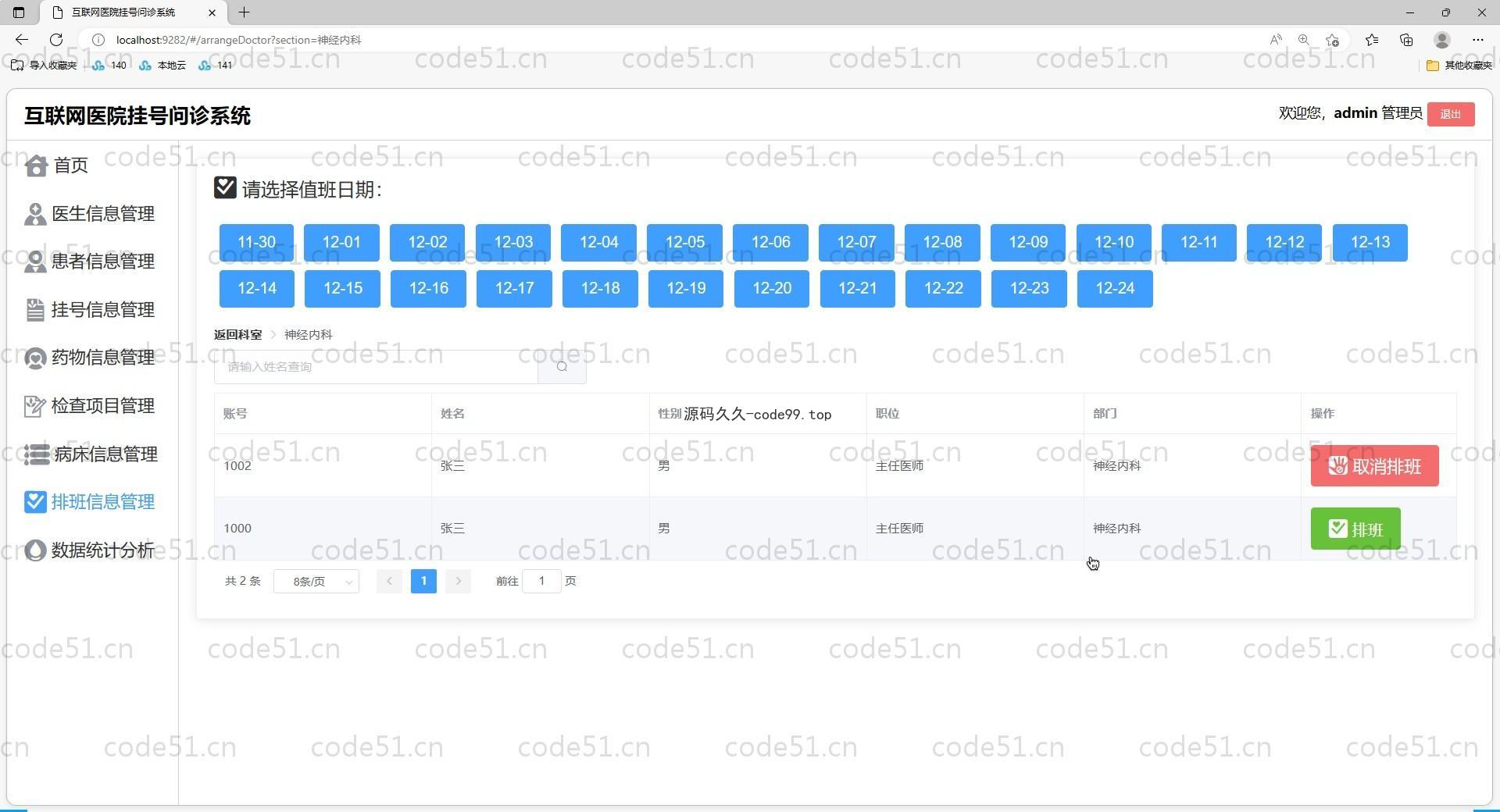
Task: Add this page to favorites star
Action: click(x=1333, y=40)
